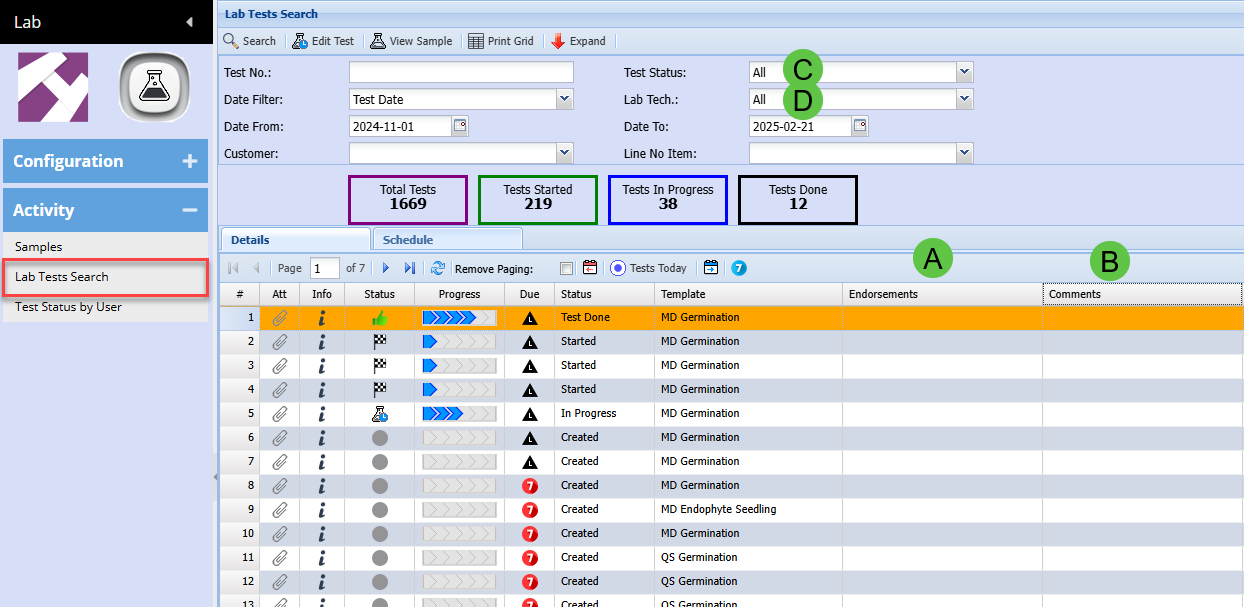Click the Search toolbar button

[249, 41]
